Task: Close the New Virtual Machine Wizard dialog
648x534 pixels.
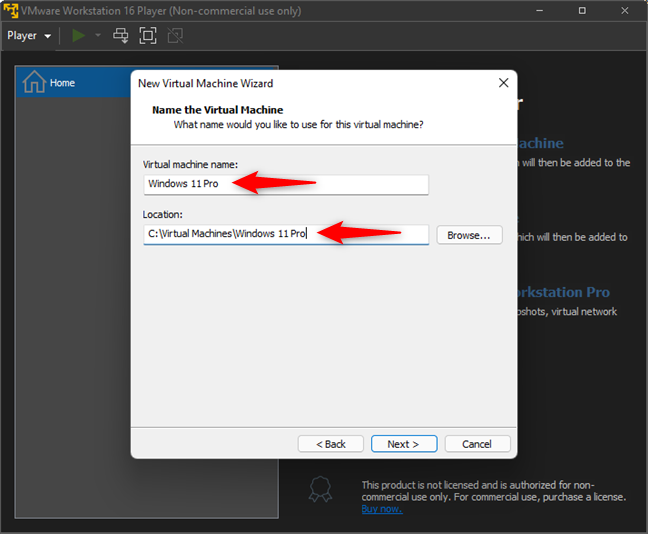Action: click(503, 83)
